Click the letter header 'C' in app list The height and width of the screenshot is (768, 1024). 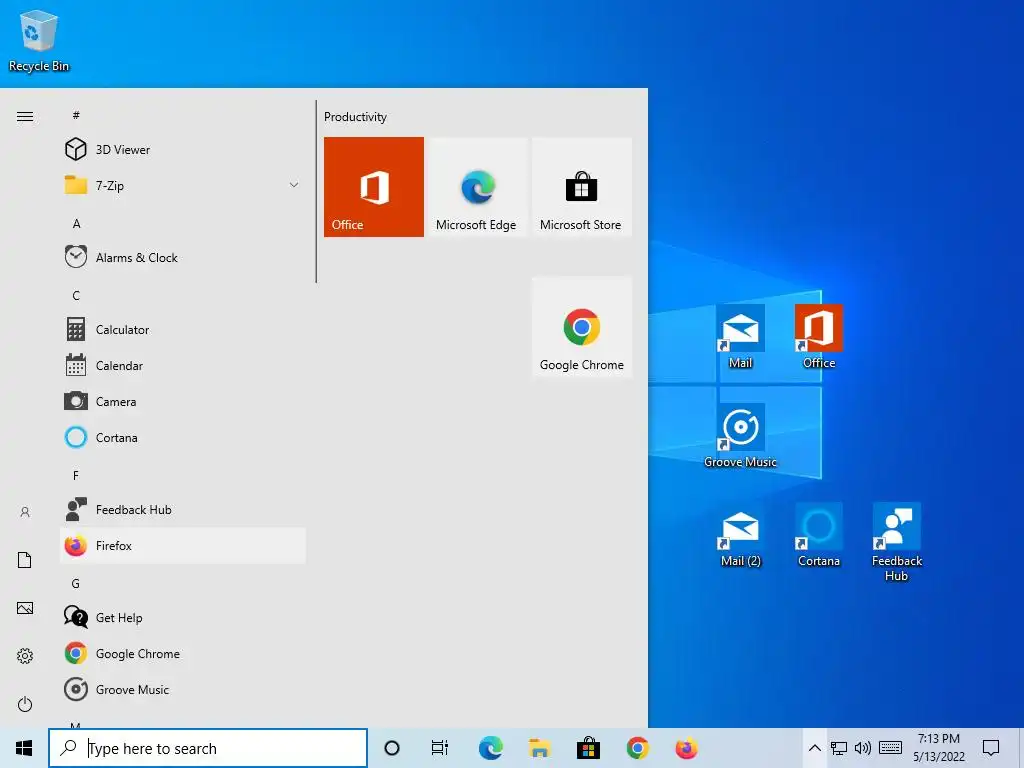click(76, 295)
